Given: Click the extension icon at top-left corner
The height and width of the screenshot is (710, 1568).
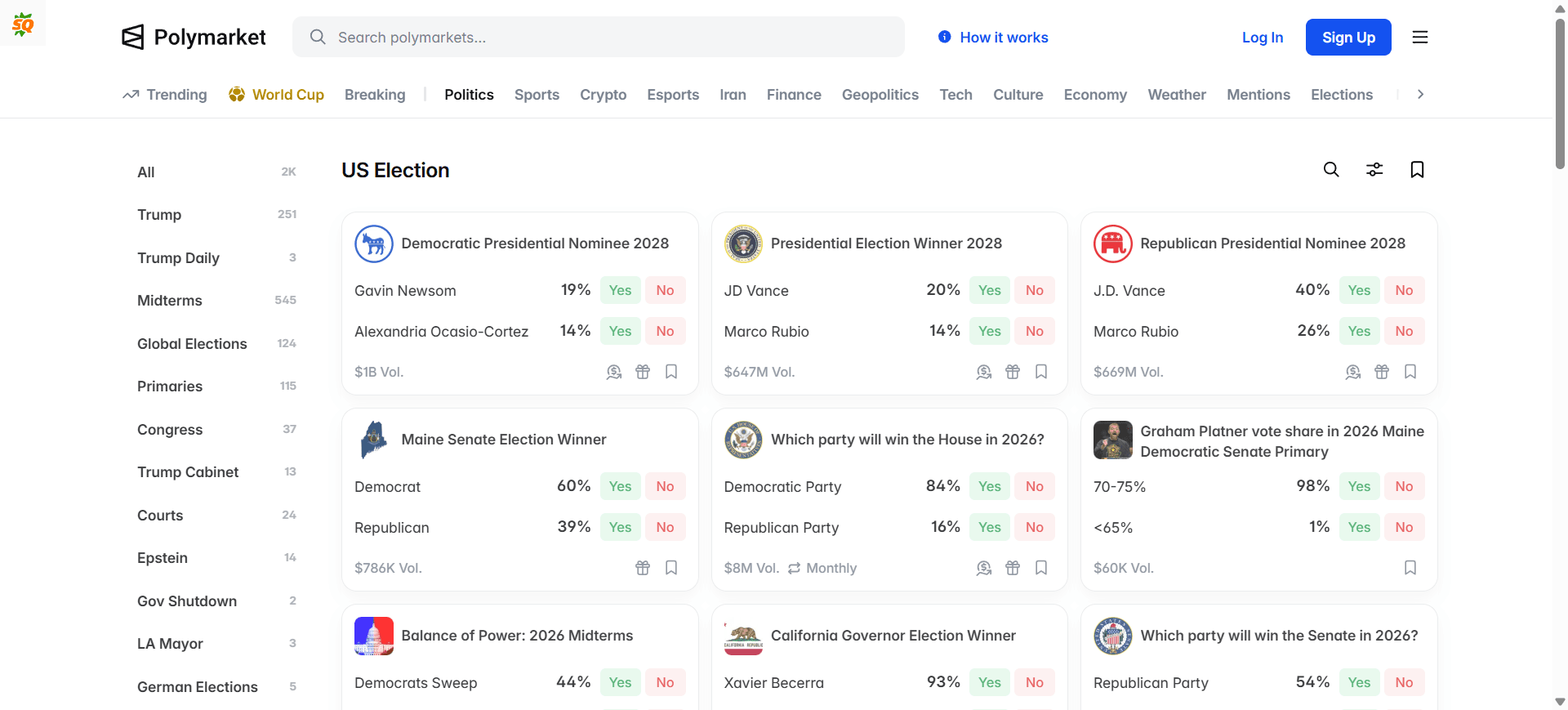Looking at the screenshot, I should (23, 24).
